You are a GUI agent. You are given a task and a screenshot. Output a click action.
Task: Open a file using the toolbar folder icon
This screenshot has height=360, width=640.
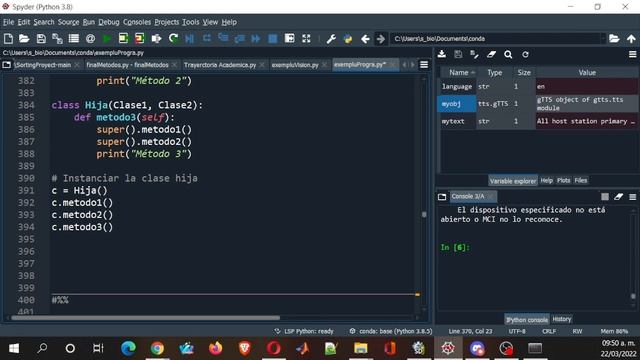point(24,38)
